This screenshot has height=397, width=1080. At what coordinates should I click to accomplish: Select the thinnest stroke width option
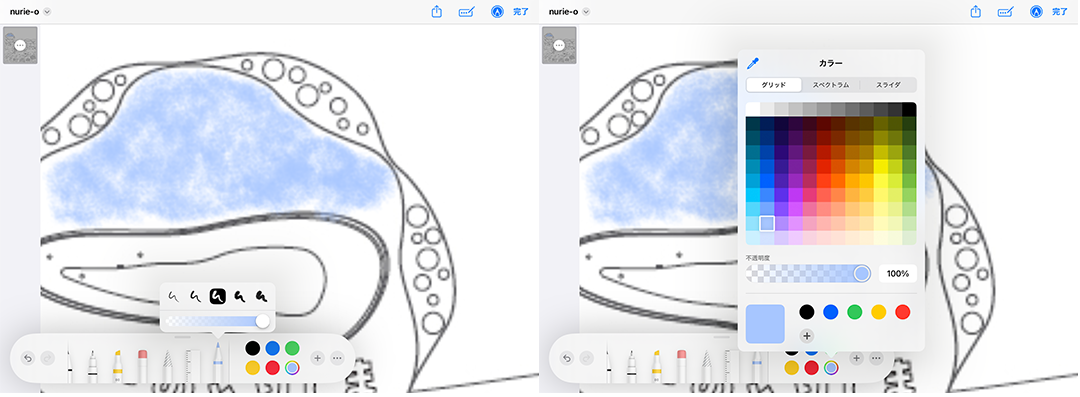click(x=173, y=296)
